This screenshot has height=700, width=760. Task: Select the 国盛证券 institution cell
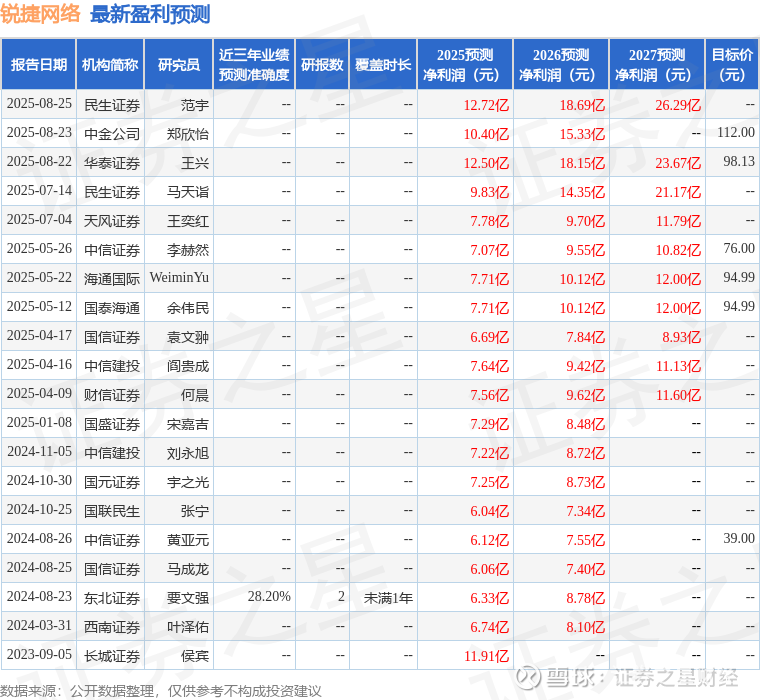tap(112, 424)
